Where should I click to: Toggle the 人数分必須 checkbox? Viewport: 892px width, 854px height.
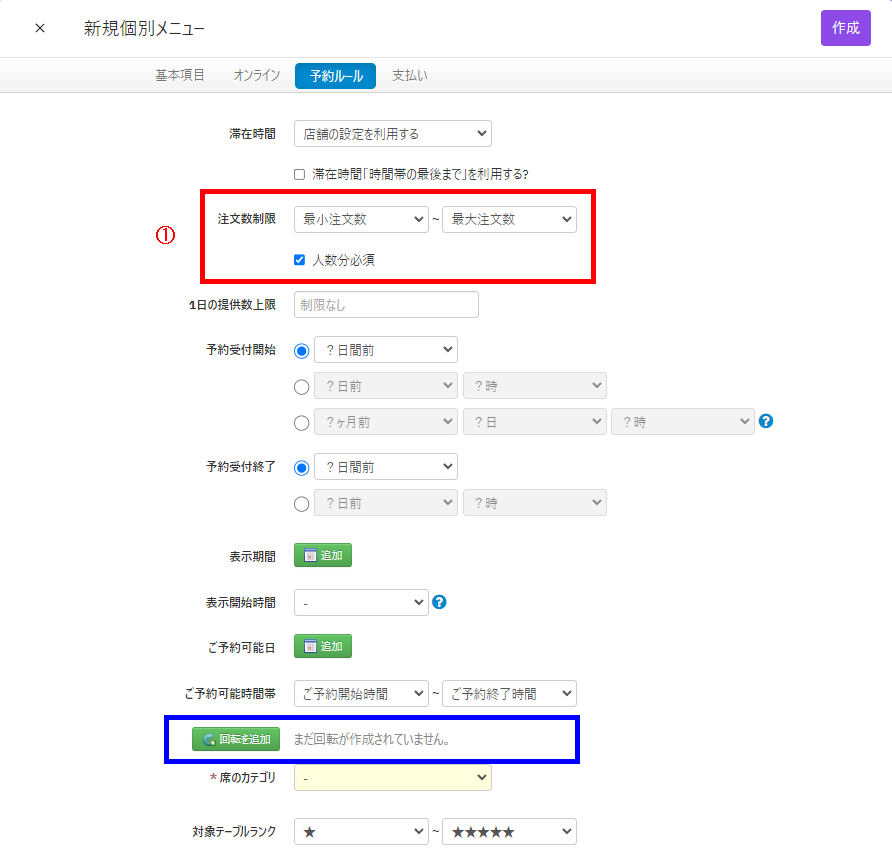[299, 260]
